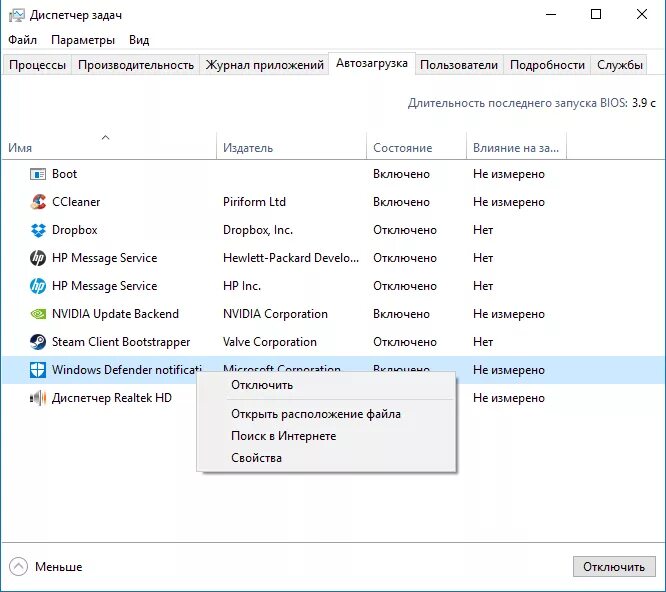
Task: Select the Boot row name
Action: tap(65, 174)
